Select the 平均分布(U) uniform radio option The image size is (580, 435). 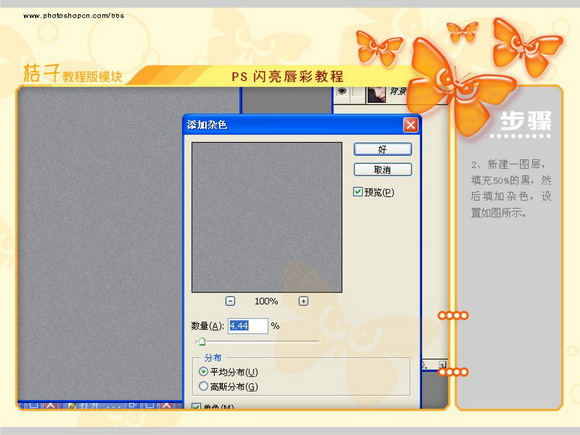(x=203, y=371)
